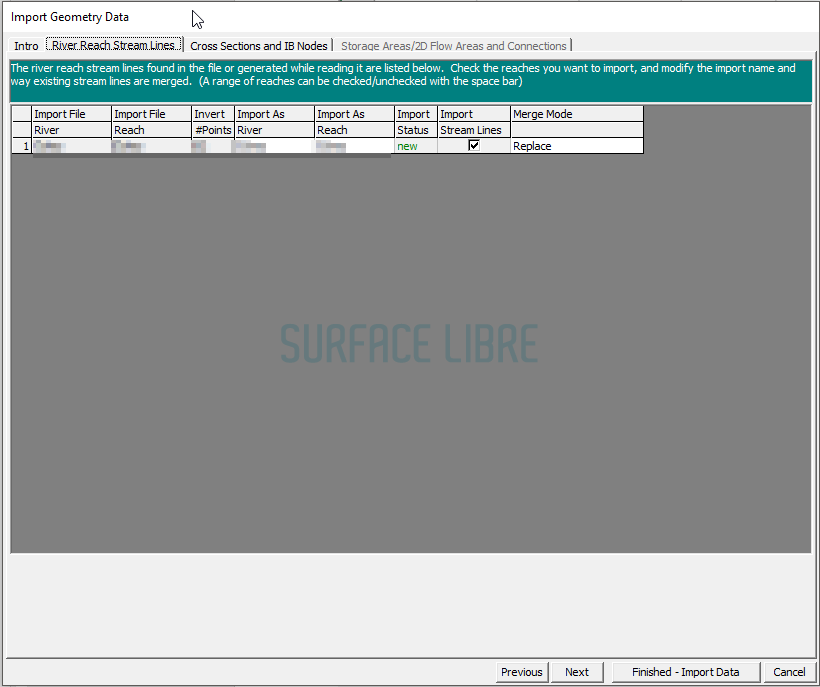Open Merge Mode cell showing Replace
The width and height of the screenshot is (820, 687).
coord(576,146)
